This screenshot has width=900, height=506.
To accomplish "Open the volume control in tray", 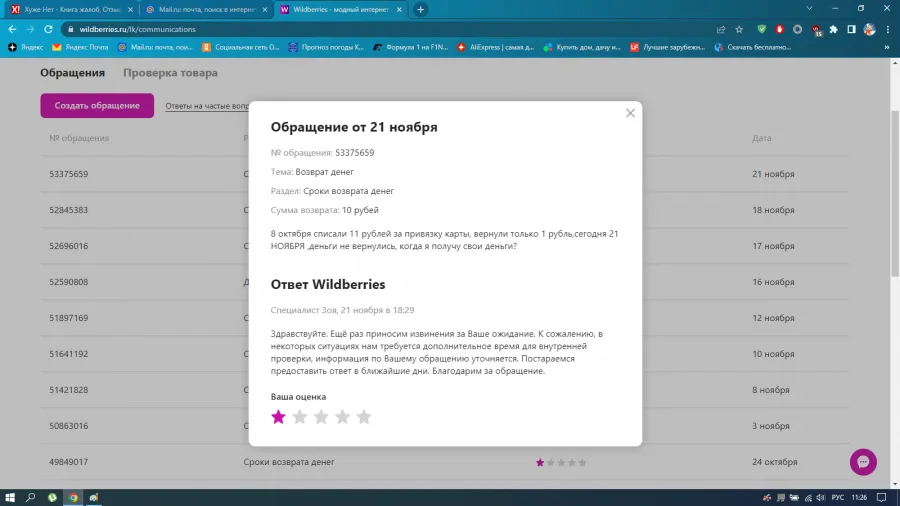I will point(821,497).
